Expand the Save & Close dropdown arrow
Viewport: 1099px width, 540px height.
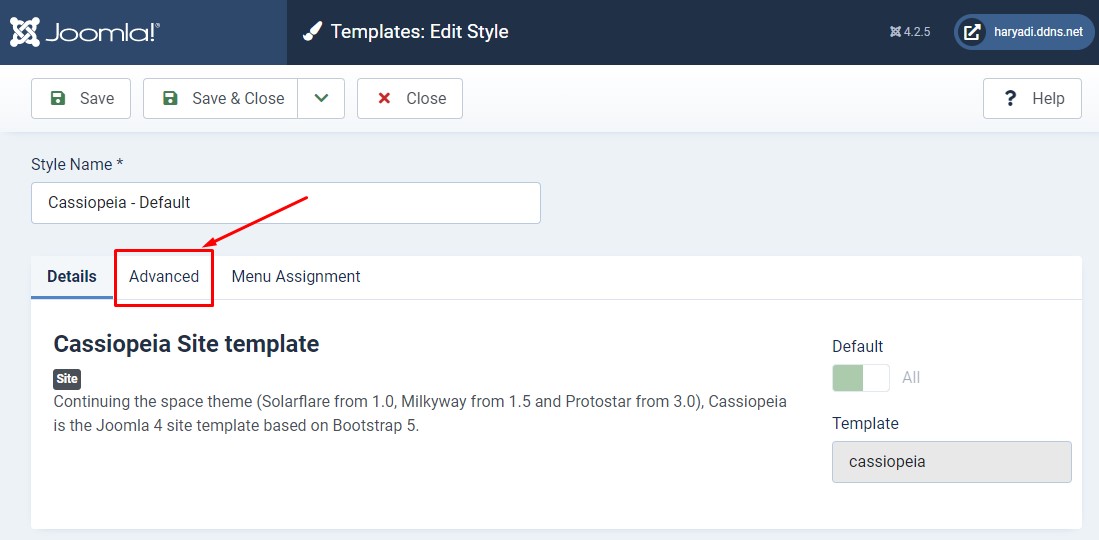(321, 98)
